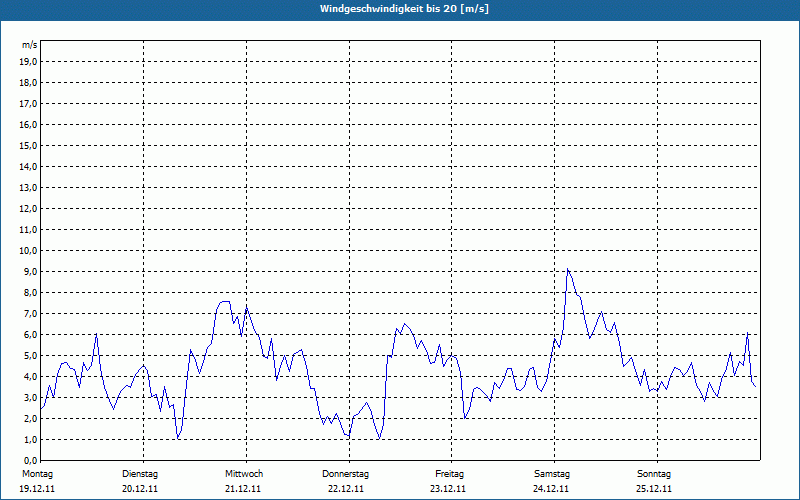Screen dimensions: 800x500
Task: Click the 'Samstag' day label
Action: click(552, 474)
